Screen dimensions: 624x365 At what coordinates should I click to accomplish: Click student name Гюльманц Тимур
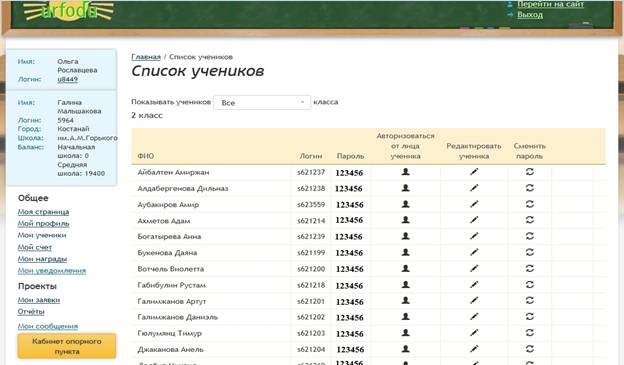pos(170,333)
